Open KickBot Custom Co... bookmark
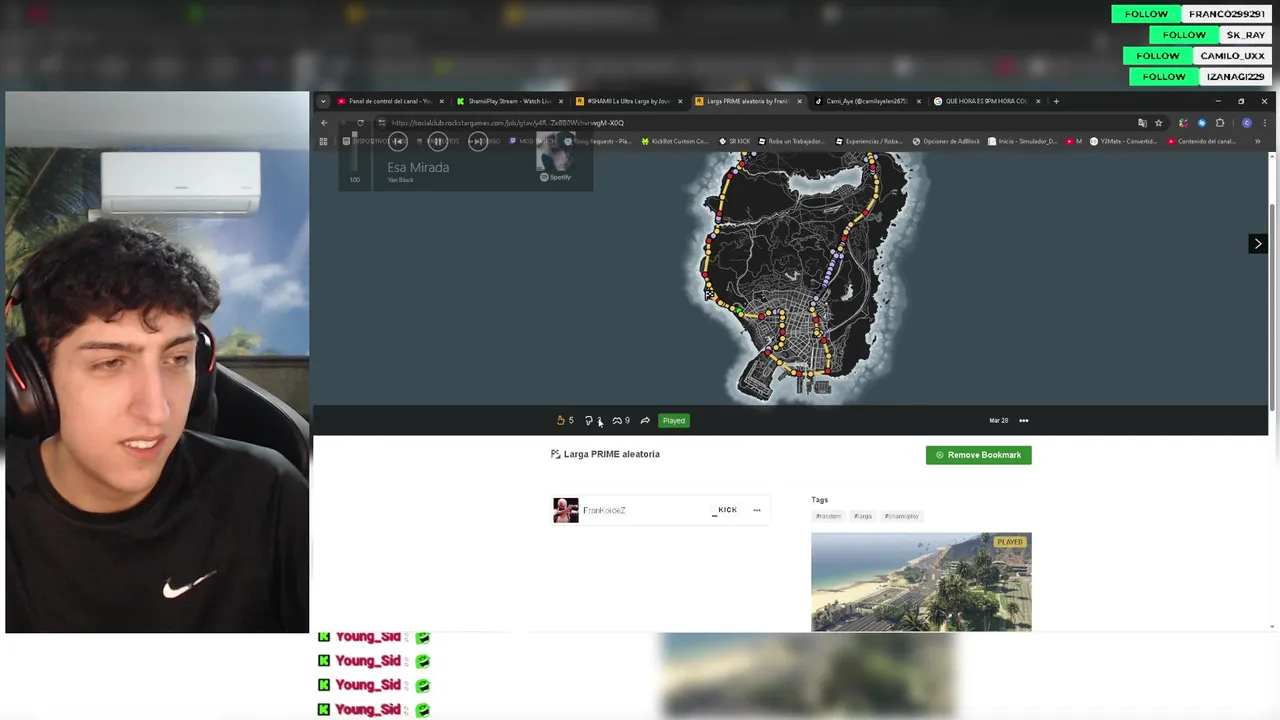 pyautogui.click(x=674, y=141)
